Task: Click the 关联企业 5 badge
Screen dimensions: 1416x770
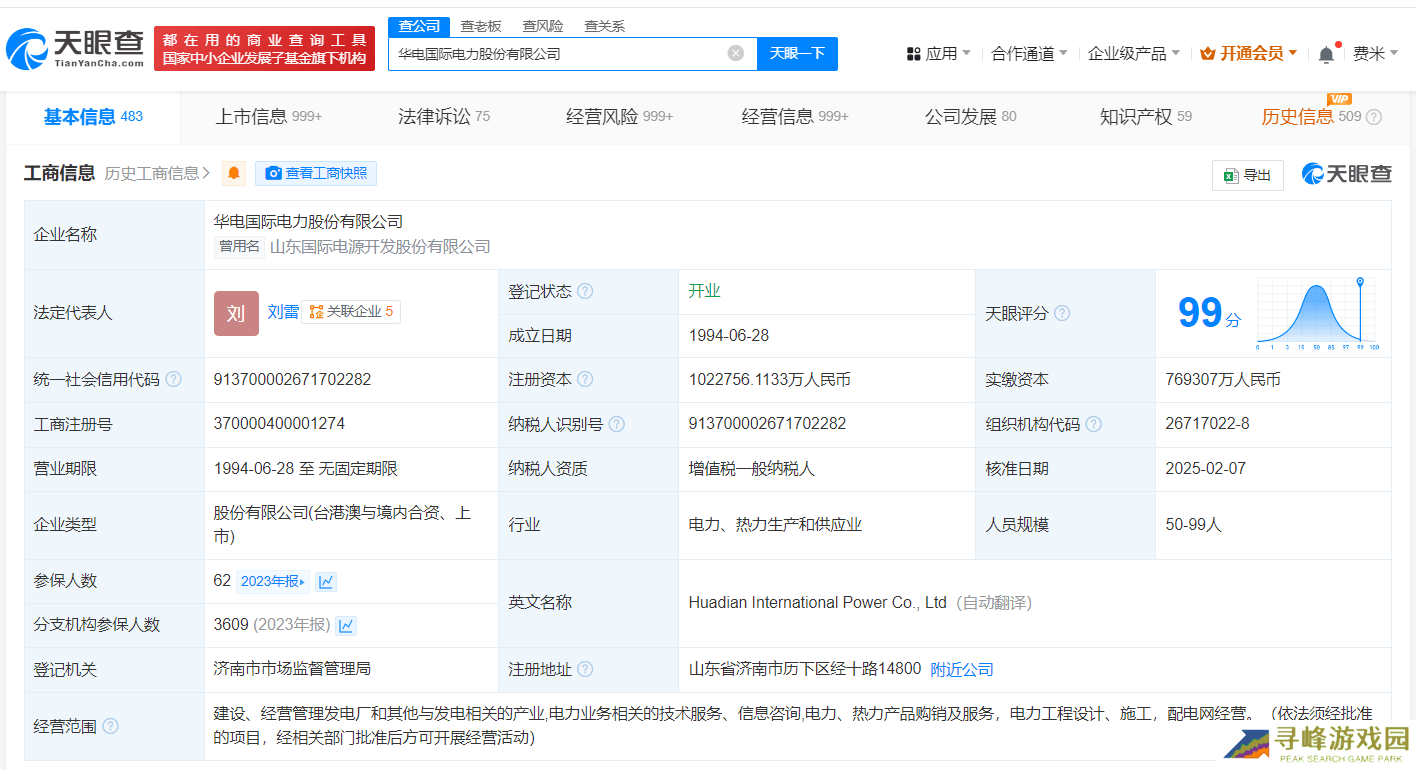Action: tap(351, 312)
